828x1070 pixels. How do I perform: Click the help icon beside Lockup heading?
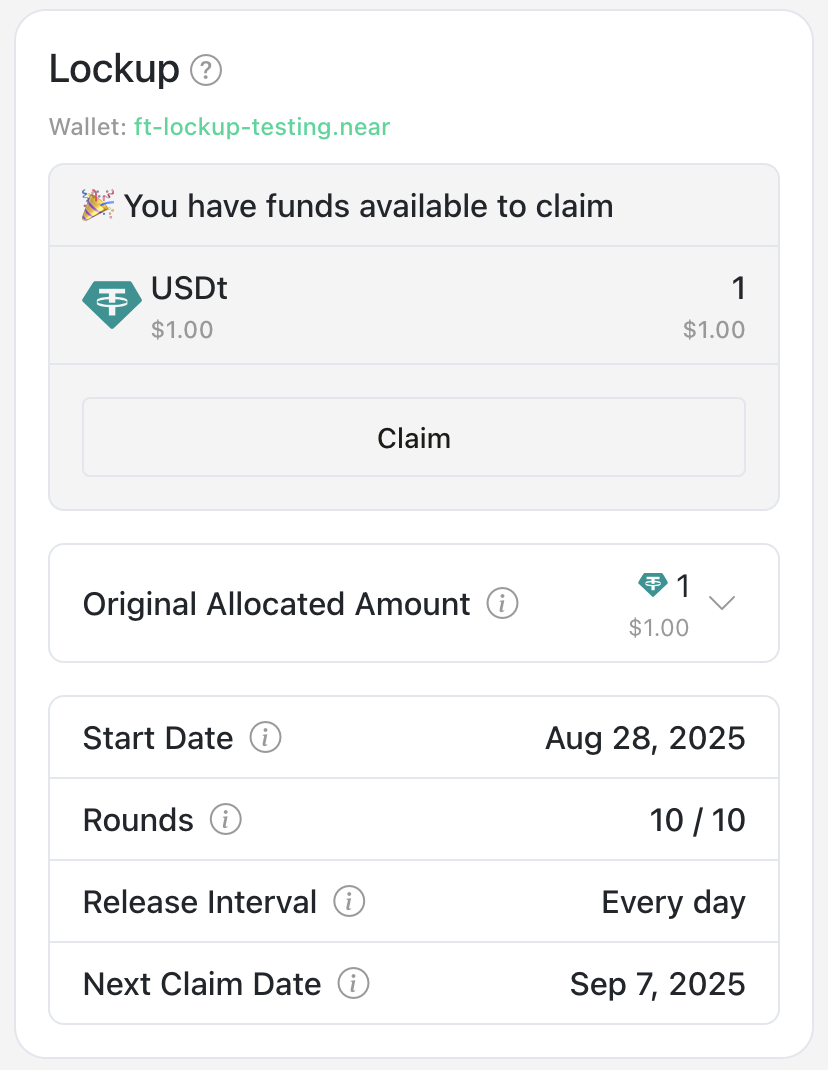[x=206, y=71]
